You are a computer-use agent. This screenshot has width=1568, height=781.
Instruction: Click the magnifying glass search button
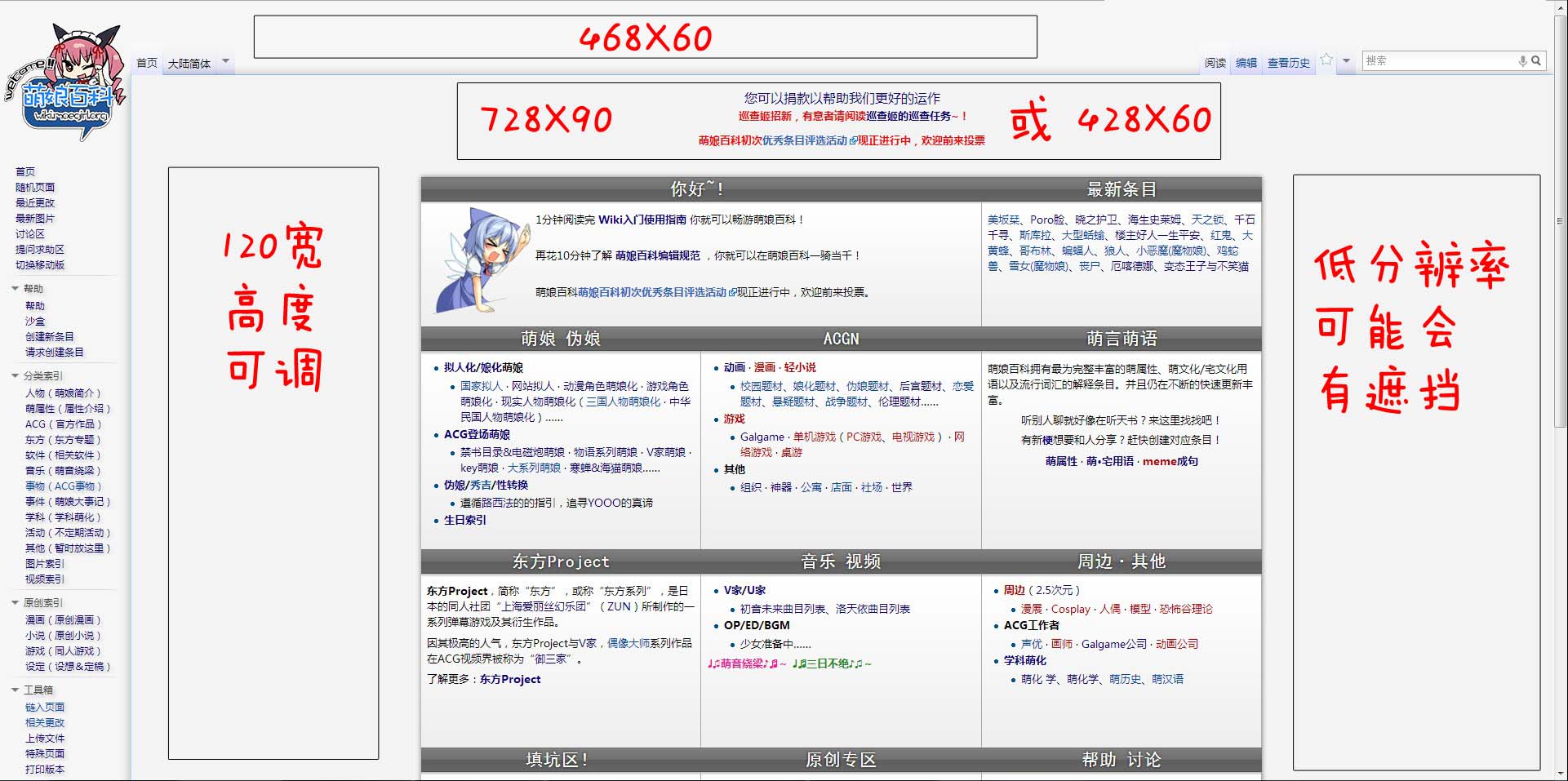point(1536,61)
